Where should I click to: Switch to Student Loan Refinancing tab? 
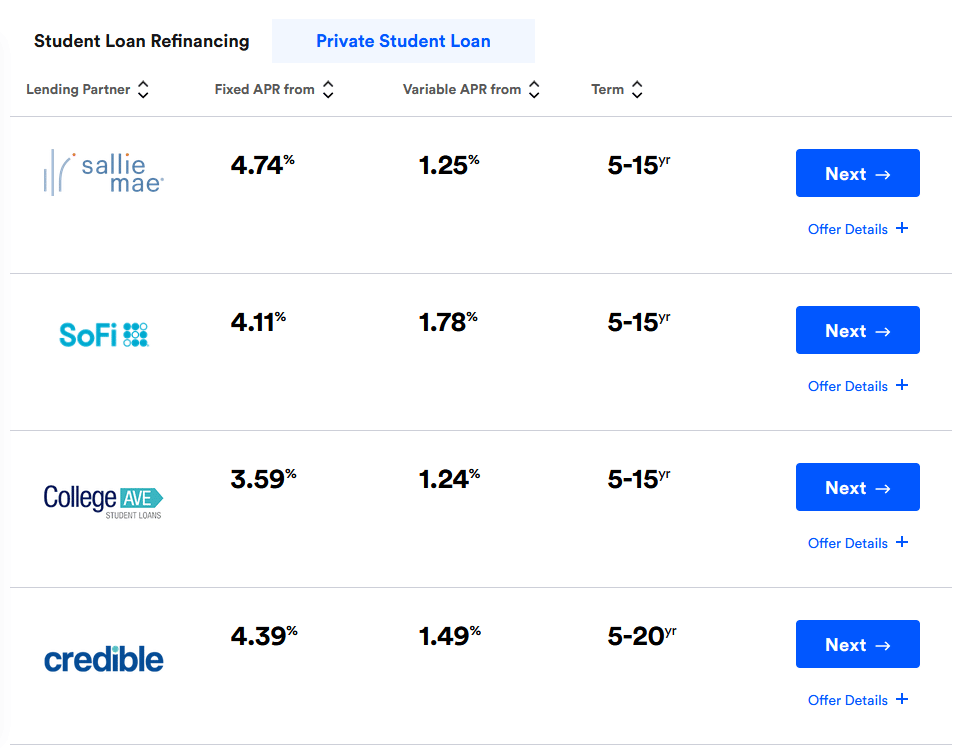pos(141,41)
